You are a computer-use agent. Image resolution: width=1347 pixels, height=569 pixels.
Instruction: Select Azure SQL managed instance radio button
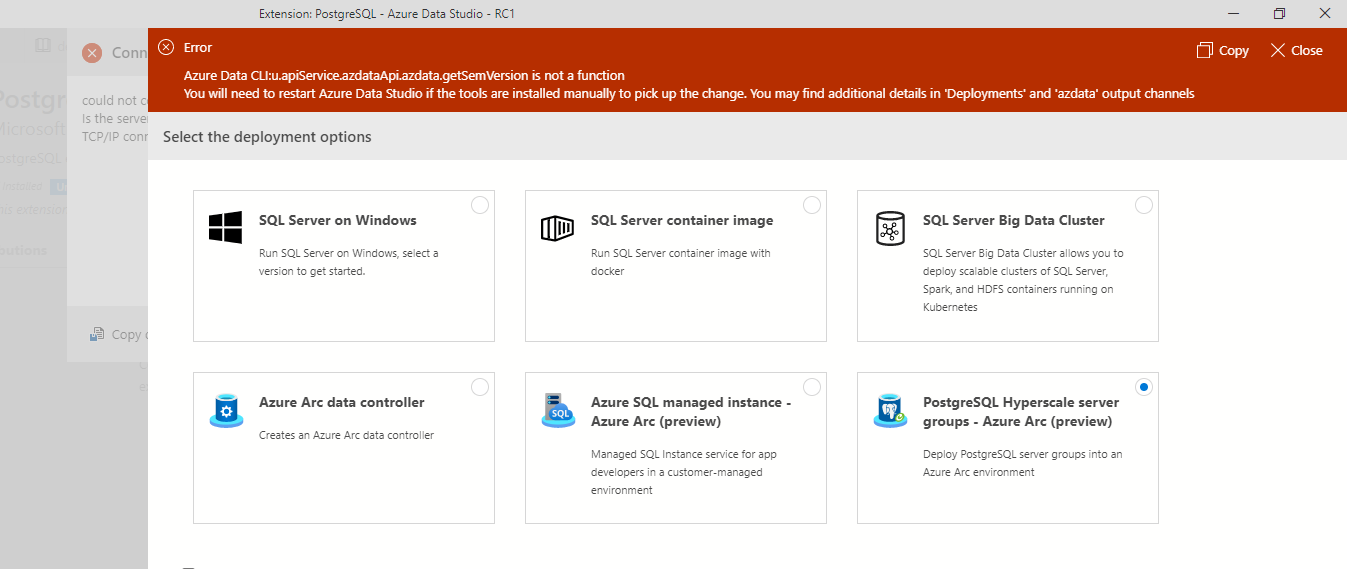coord(812,387)
